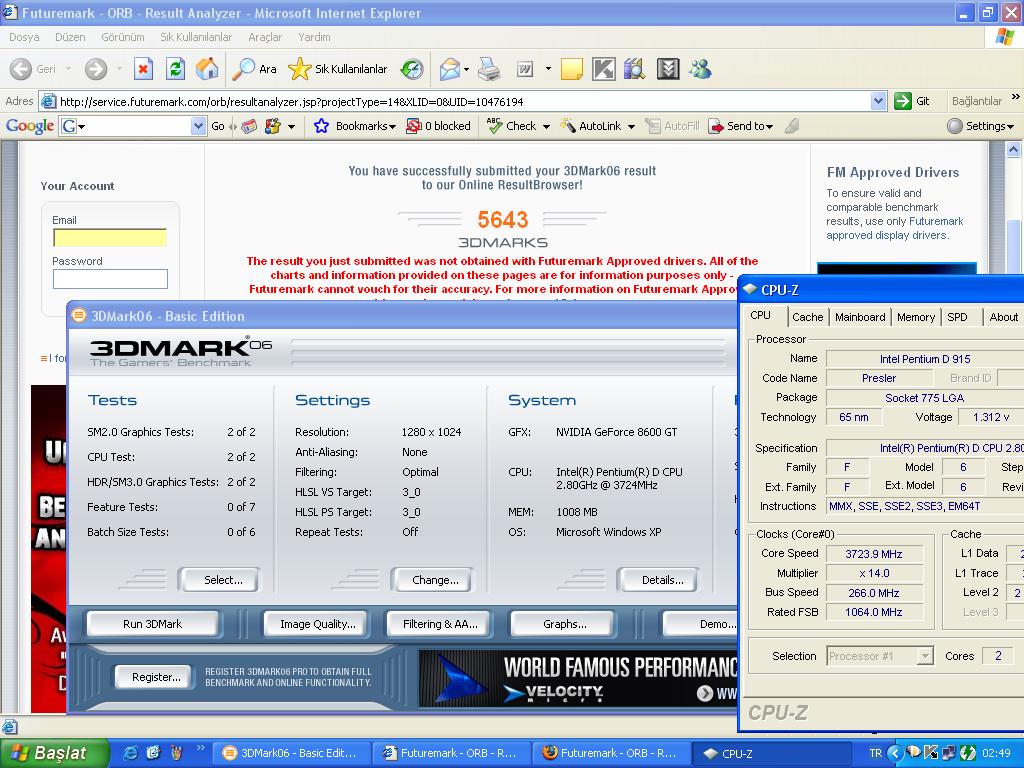Click the IE Forward arrow icon
Screen dimensions: 1024x768
pyautogui.click(x=96, y=69)
